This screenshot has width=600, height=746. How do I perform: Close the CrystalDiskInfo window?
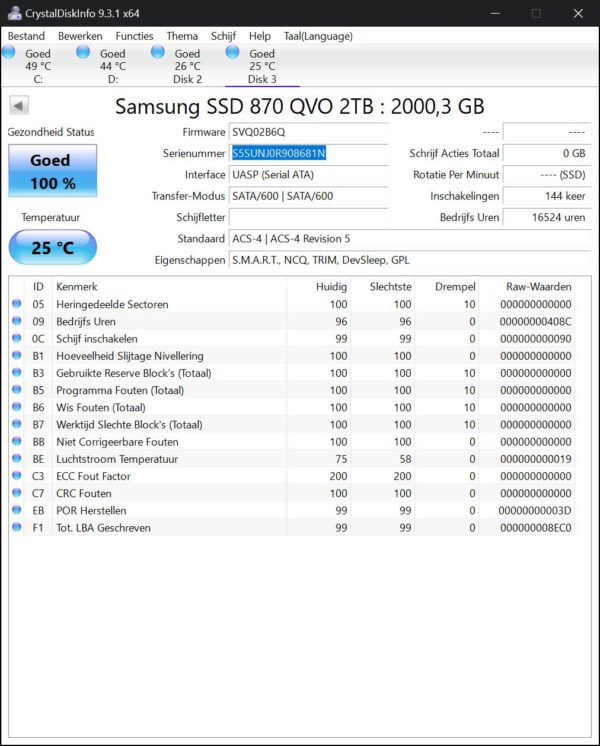578,13
